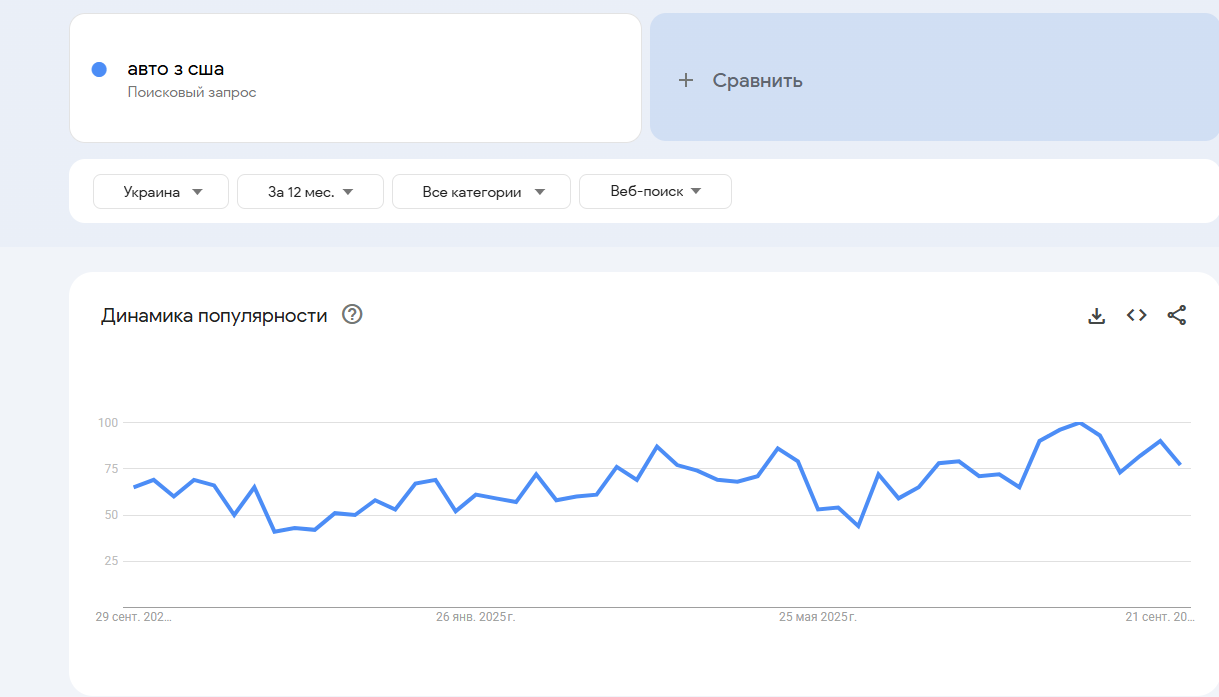The image size is (1219, 697).
Task: Open the Украина region dropdown
Action: [x=161, y=192]
